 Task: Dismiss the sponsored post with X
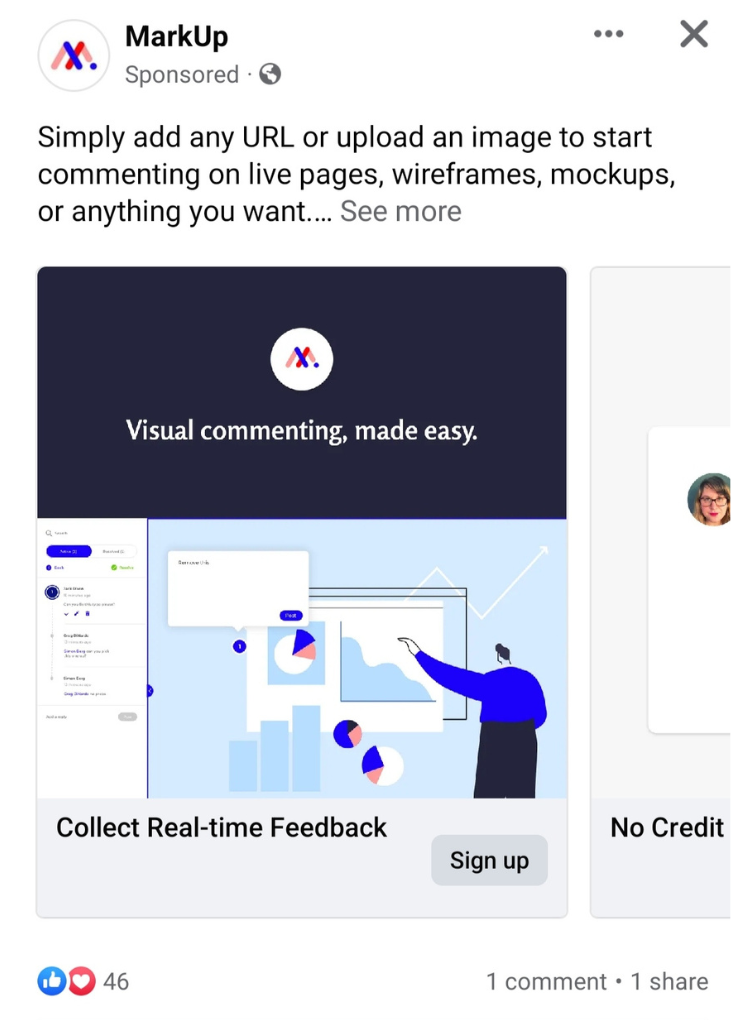point(693,34)
